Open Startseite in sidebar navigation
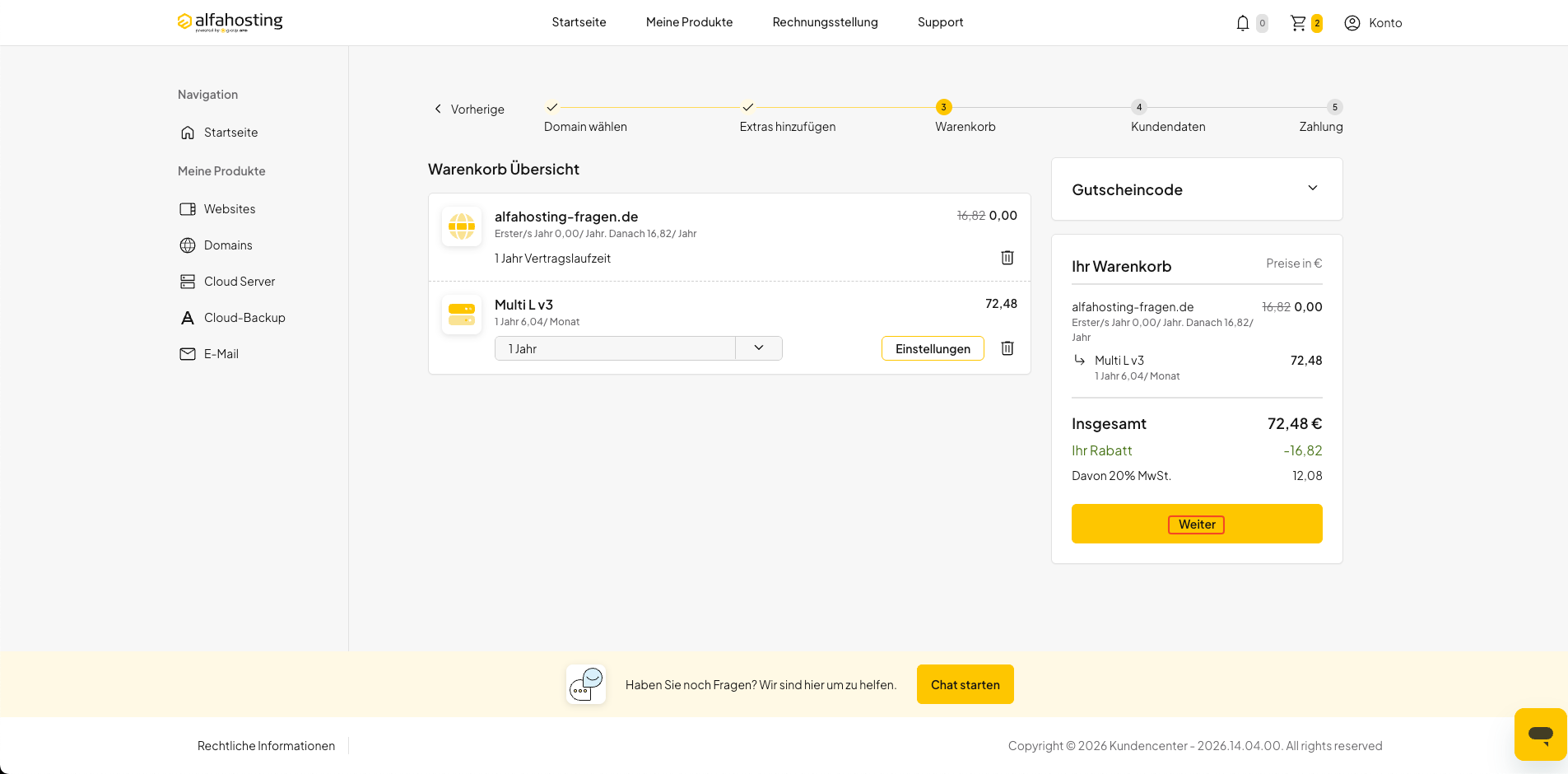This screenshot has height=774, width=1568. tap(230, 133)
